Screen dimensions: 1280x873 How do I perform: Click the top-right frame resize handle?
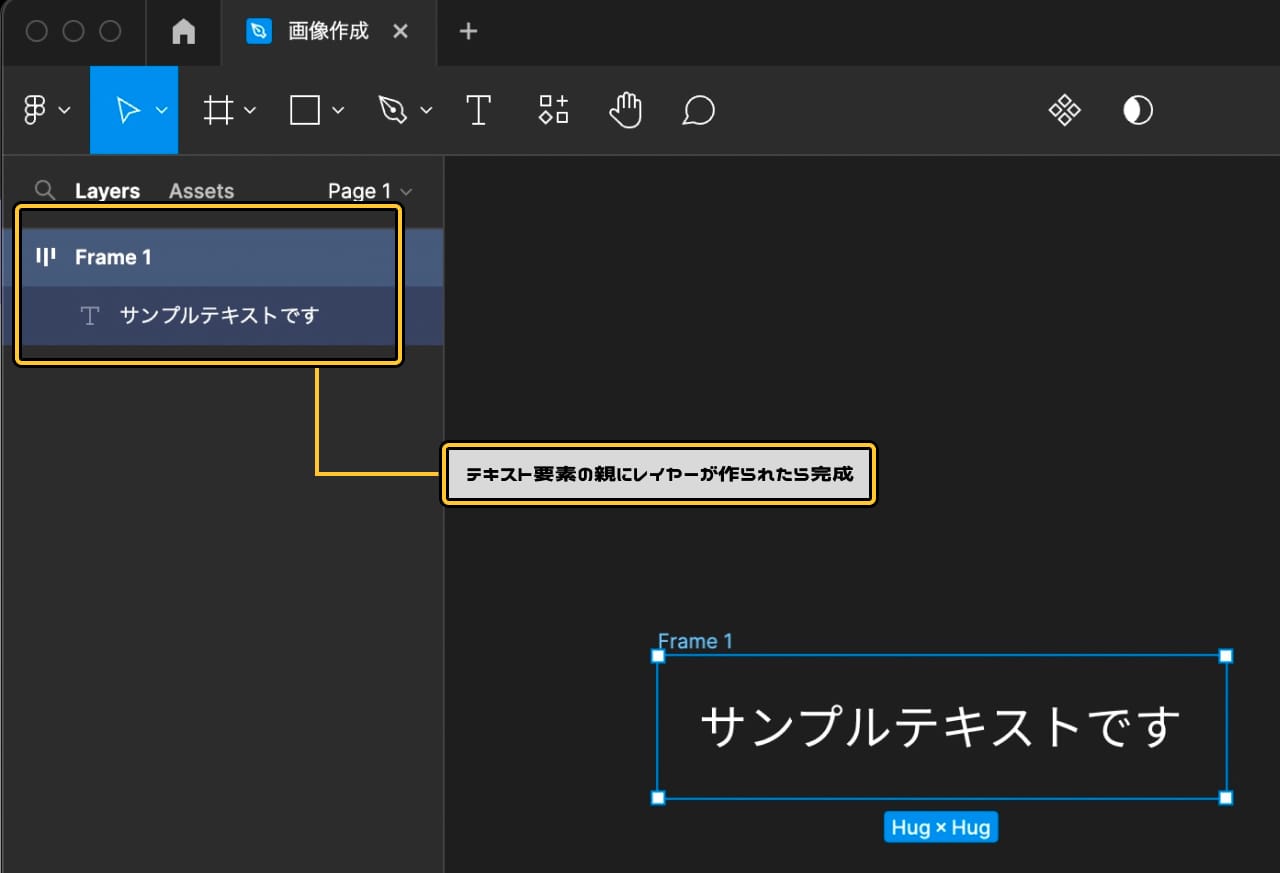(x=1226, y=656)
